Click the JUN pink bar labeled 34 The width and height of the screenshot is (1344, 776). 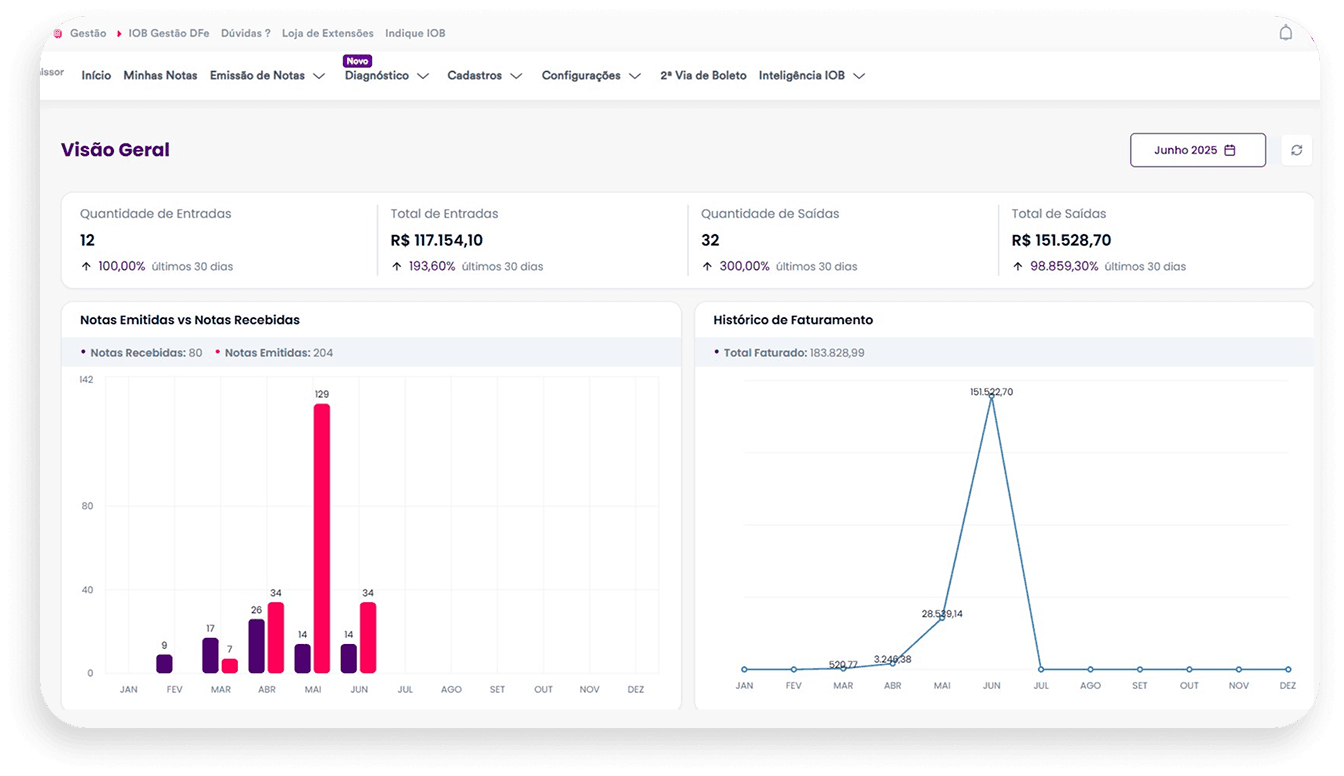pyautogui.click(x=368, y=638)
